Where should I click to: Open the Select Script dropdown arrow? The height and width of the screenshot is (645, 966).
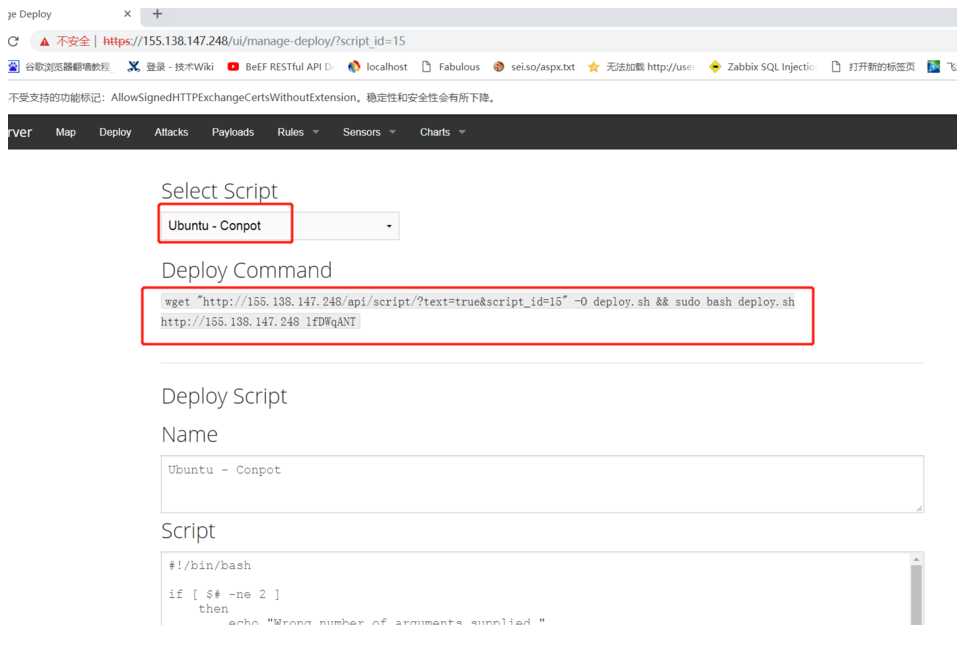389,226
